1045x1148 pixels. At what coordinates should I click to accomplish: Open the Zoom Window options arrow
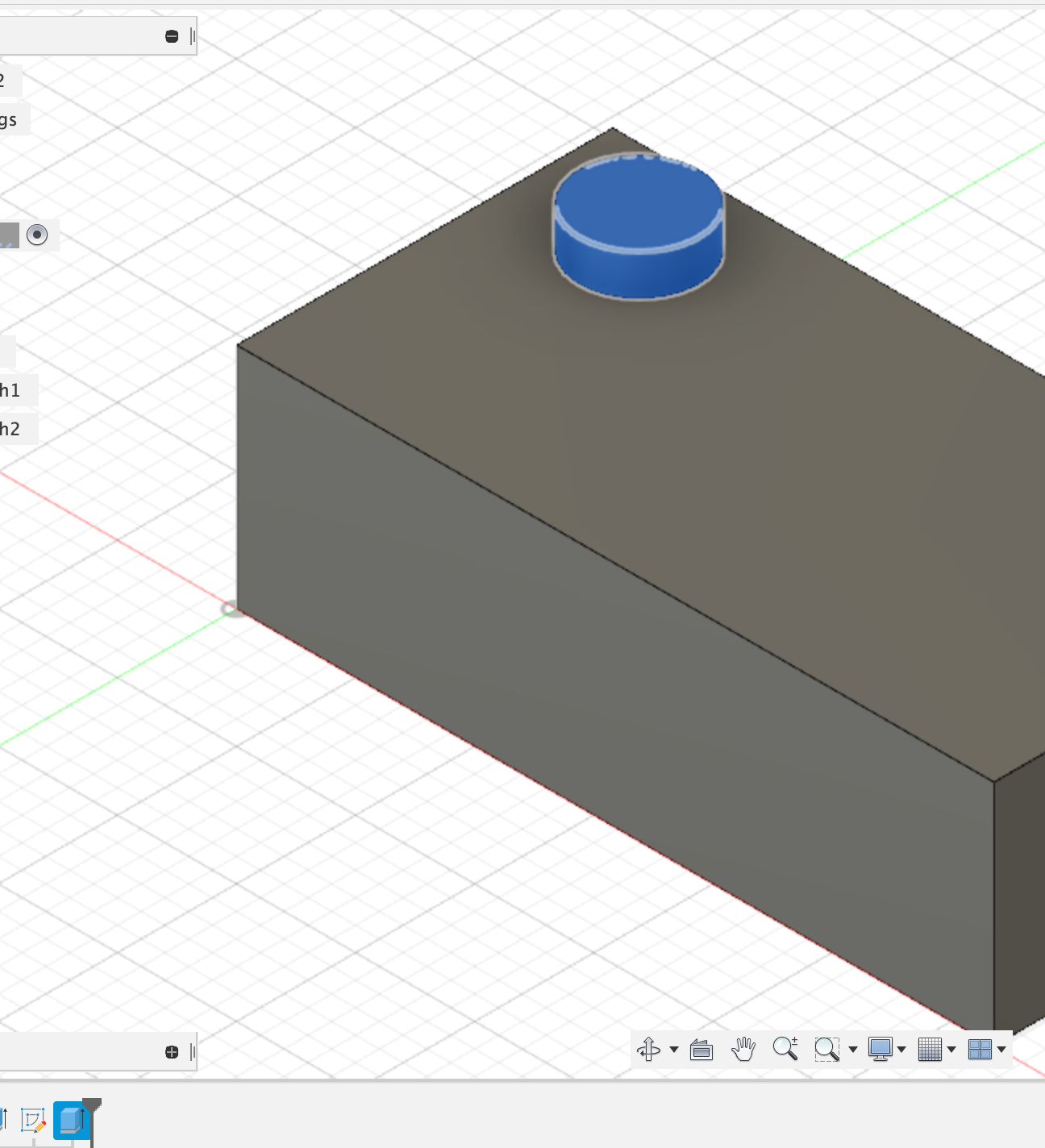coord(853,1050)
